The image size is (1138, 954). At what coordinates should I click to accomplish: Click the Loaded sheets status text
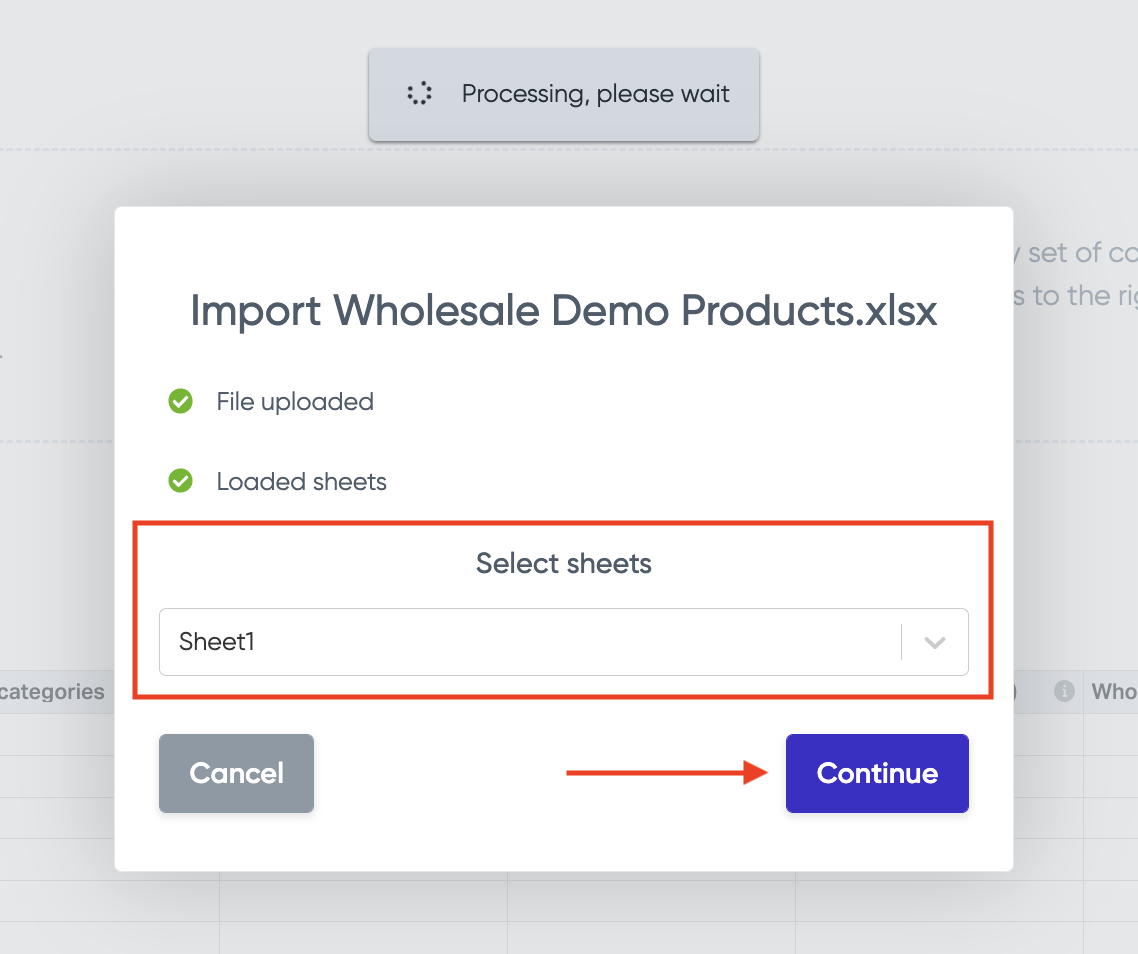301,481
